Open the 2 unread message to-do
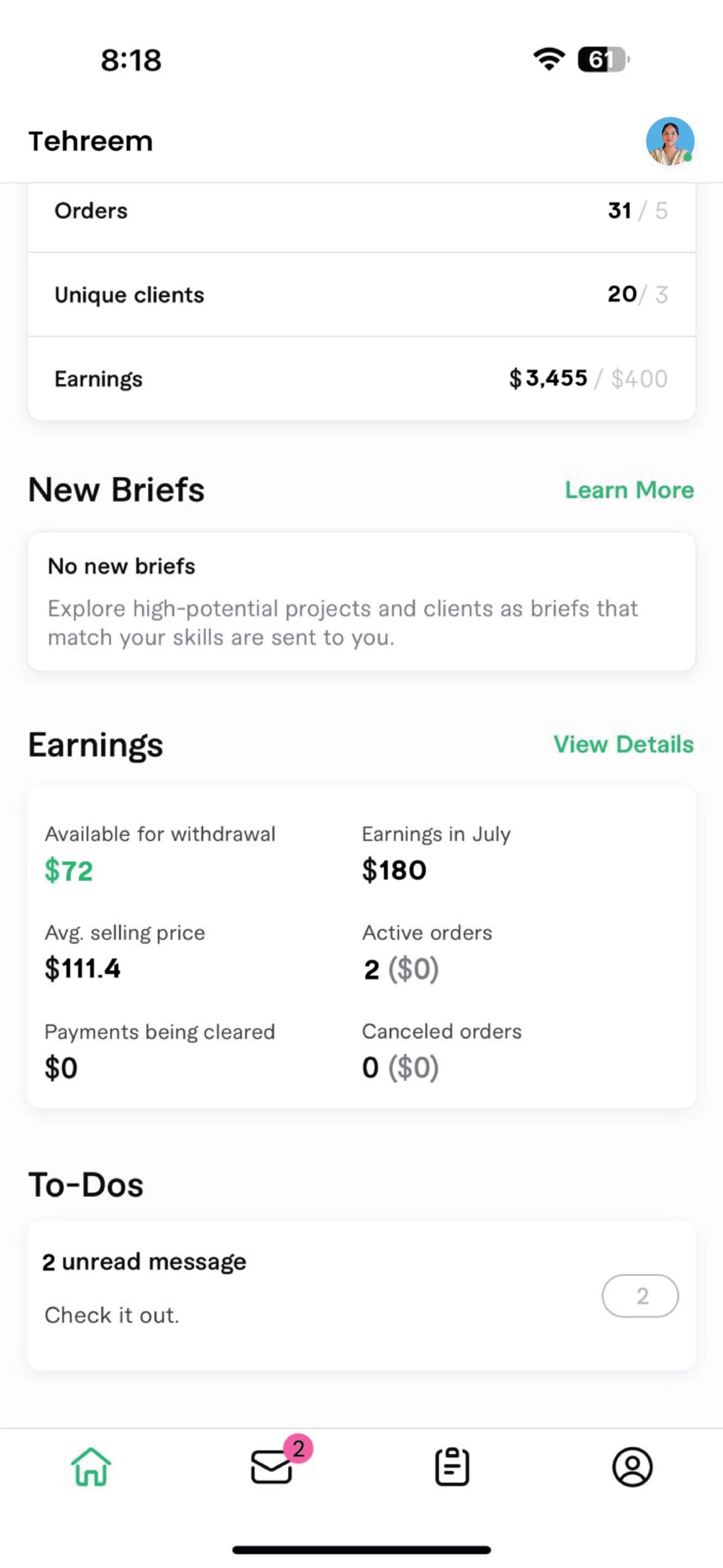Viewport: 723px width, 1568px height. 144,1262
